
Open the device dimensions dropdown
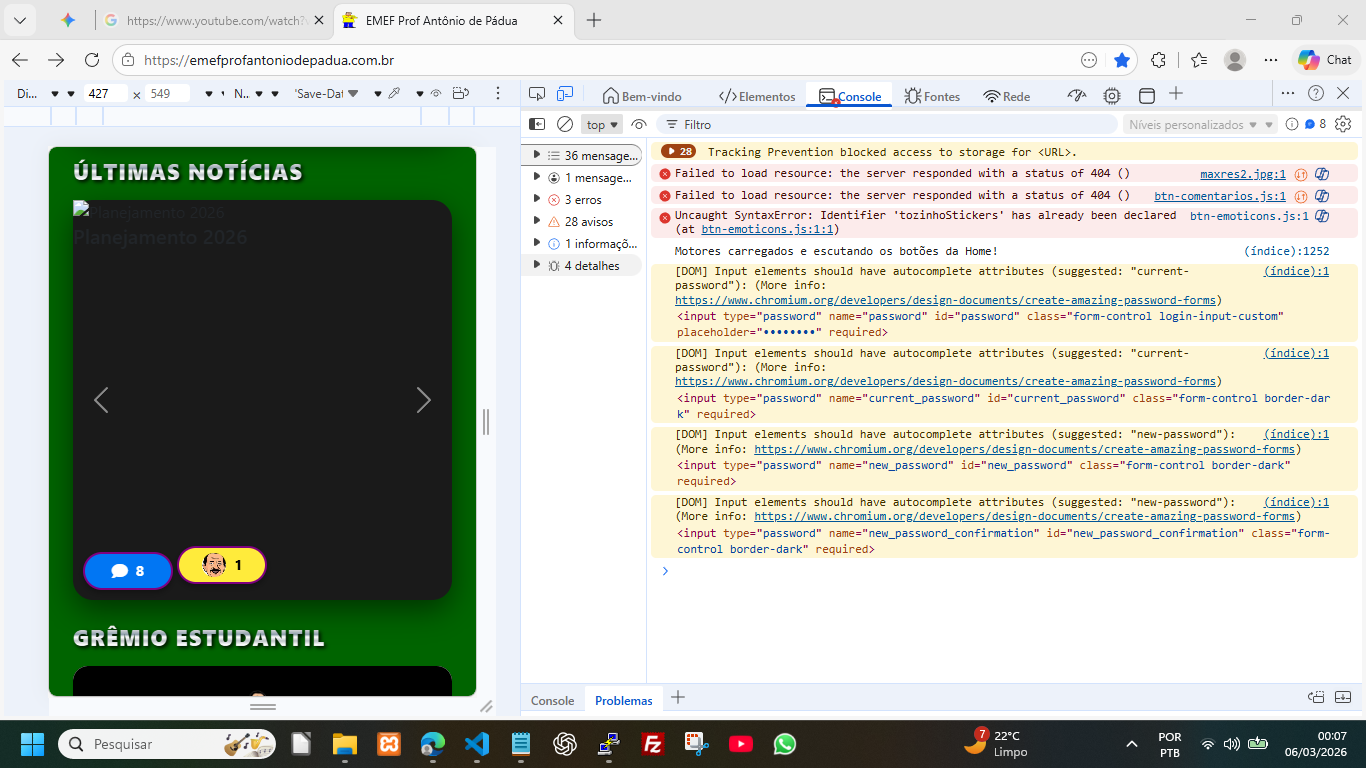pyautogui.click(x=44, y=94)
